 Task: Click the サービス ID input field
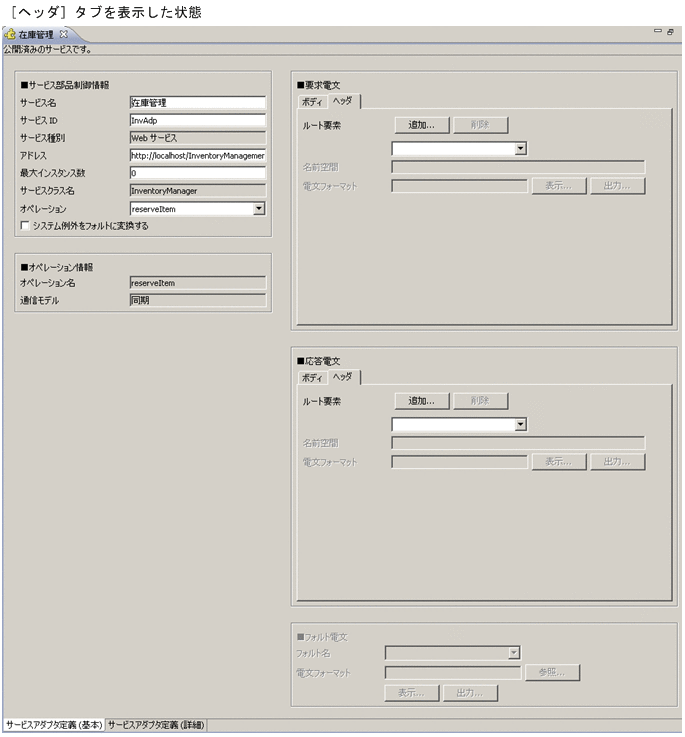click(197, 120)
